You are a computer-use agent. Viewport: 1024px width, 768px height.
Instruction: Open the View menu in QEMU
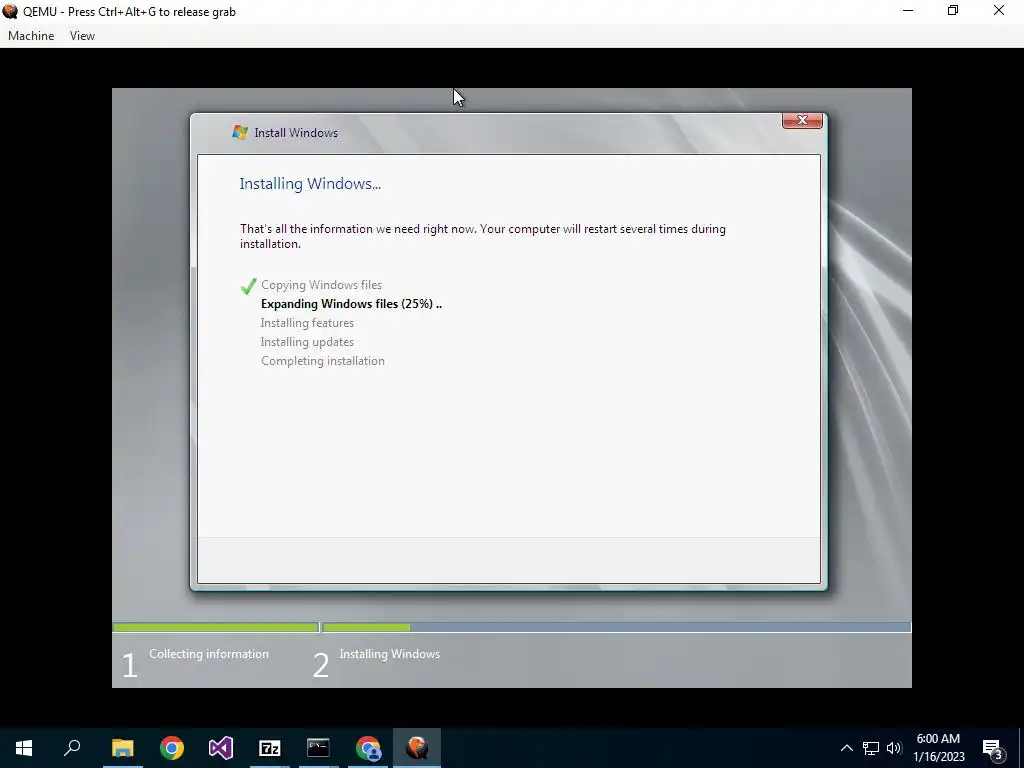(82, 36)
